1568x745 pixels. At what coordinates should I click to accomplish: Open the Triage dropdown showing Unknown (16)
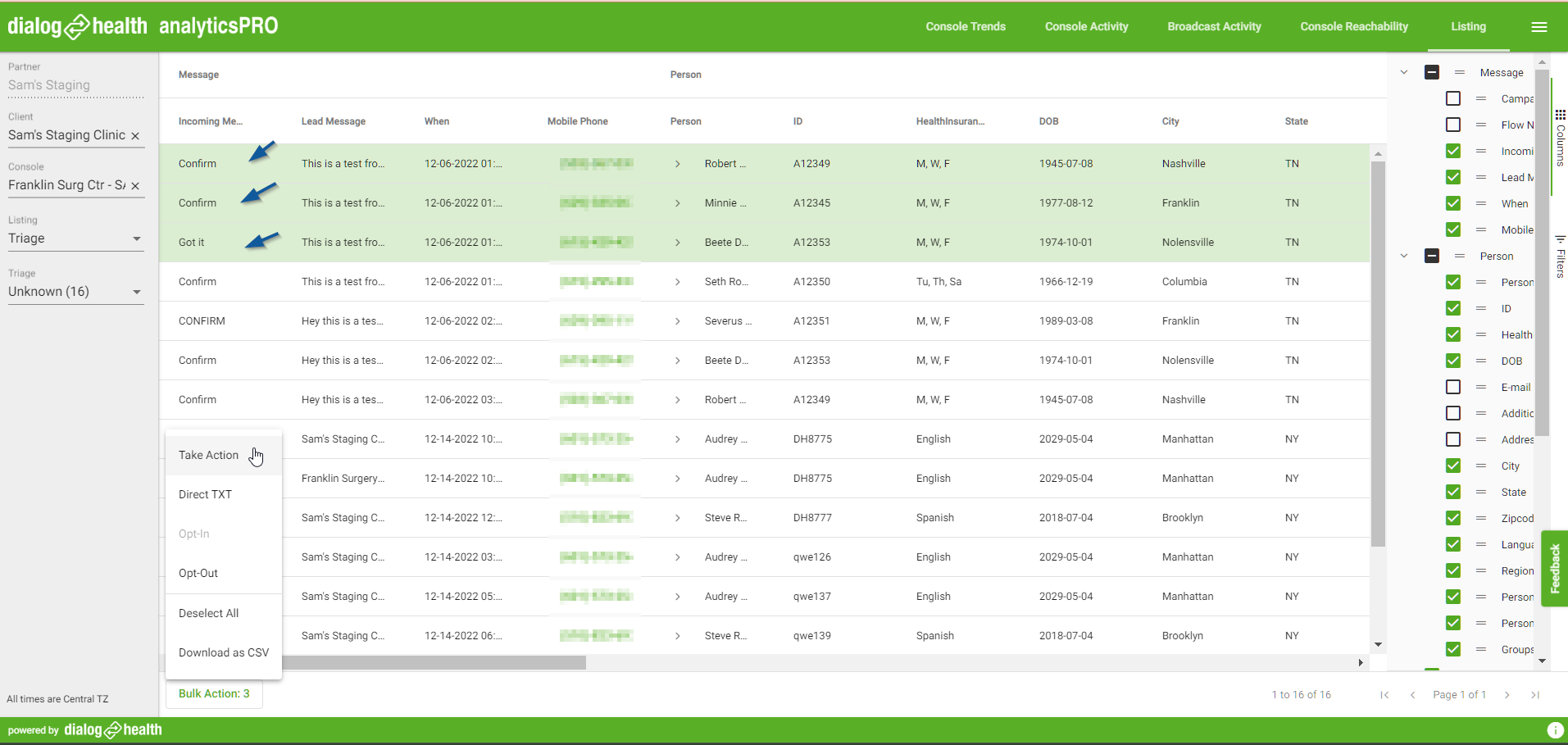[x=75, y=292]
